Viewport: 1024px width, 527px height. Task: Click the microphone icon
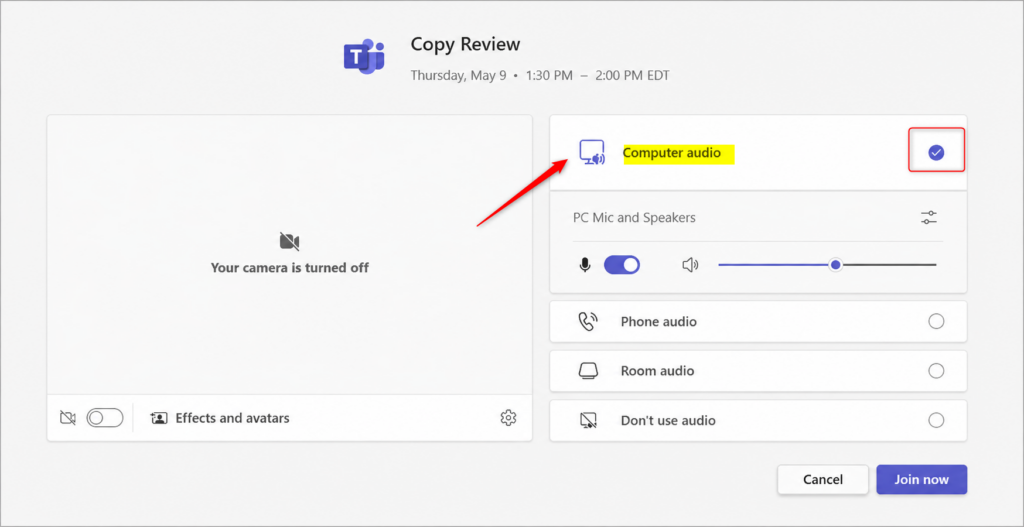[x=584, y=265]
